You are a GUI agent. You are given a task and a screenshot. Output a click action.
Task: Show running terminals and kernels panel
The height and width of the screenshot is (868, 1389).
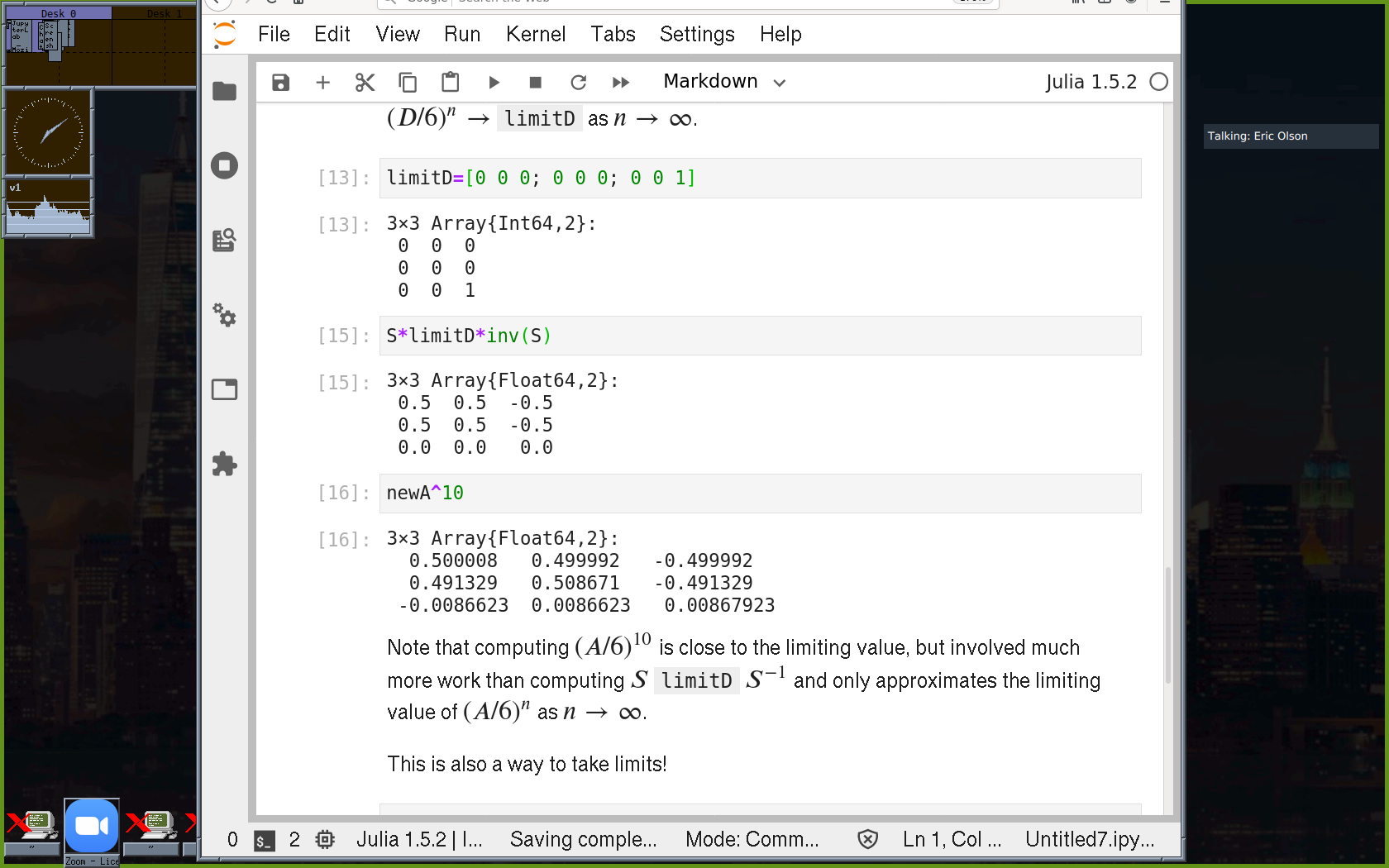[224, 165]
